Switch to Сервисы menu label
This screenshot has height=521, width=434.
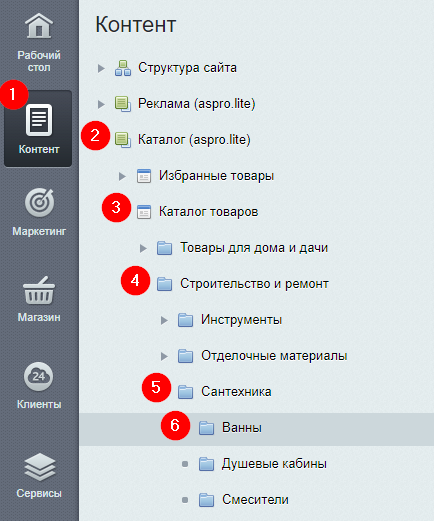click(x=39, y=493)
